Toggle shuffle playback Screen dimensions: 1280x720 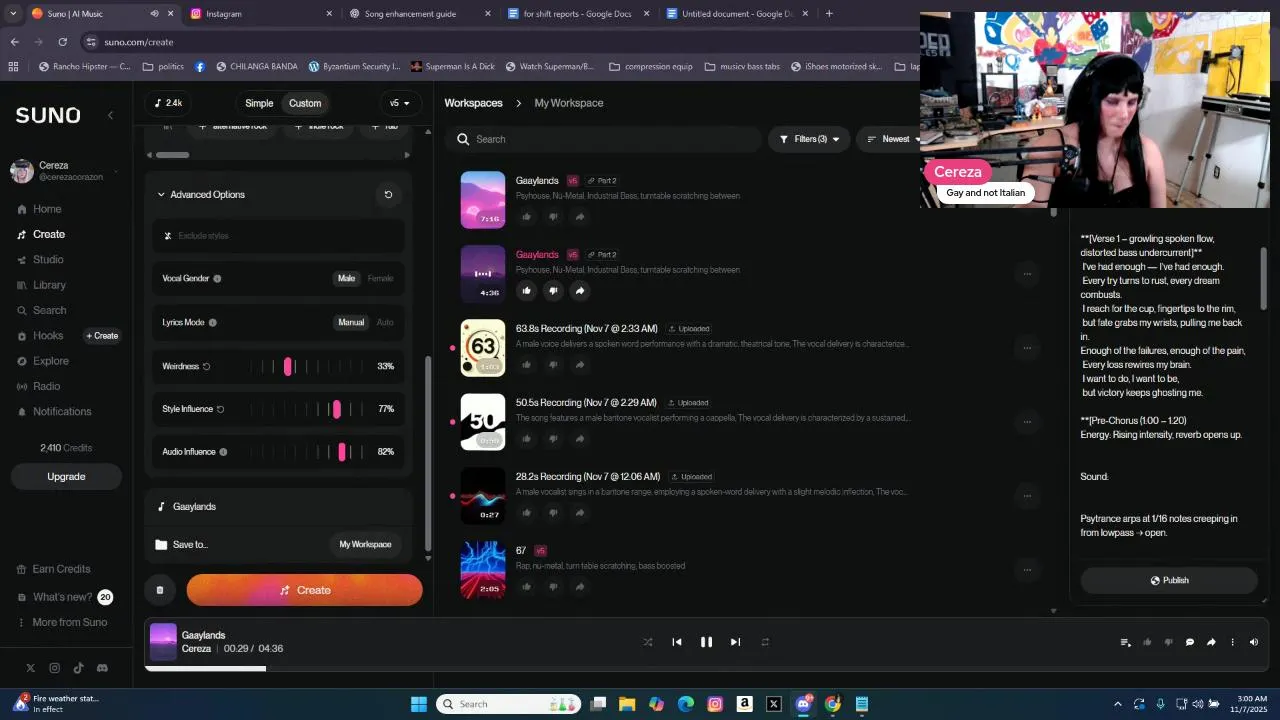pyautogui.click(x=648, y=642)
